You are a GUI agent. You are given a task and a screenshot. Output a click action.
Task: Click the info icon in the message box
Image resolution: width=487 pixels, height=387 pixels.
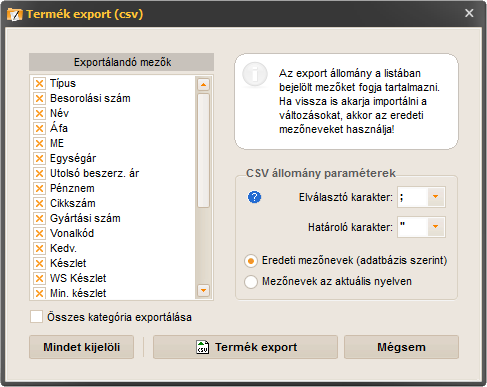pos(255,74)
